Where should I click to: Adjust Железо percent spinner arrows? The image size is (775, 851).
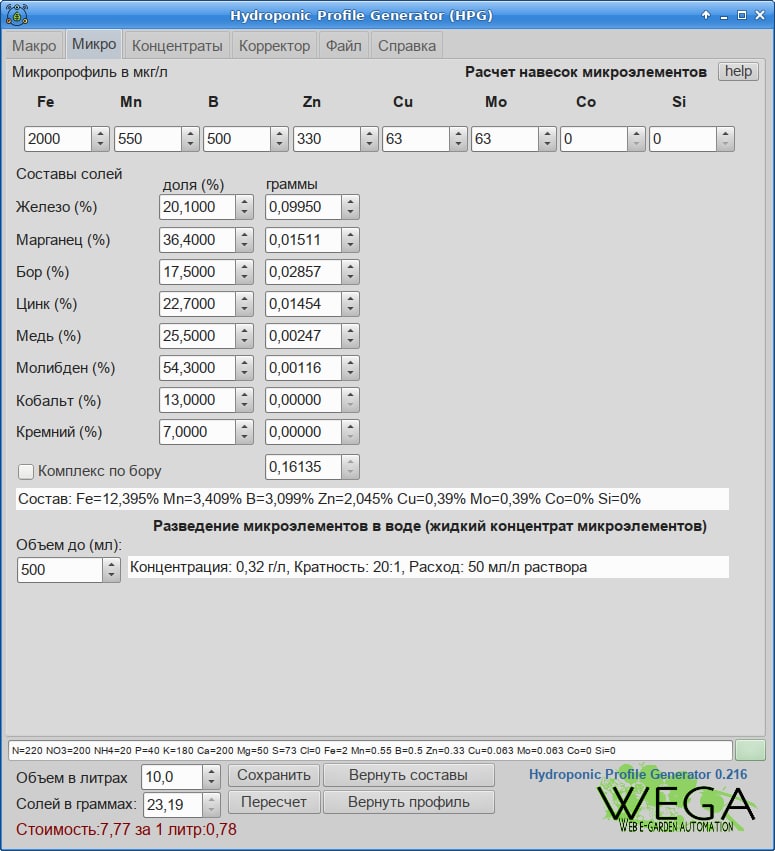click(x=244, y=207)
